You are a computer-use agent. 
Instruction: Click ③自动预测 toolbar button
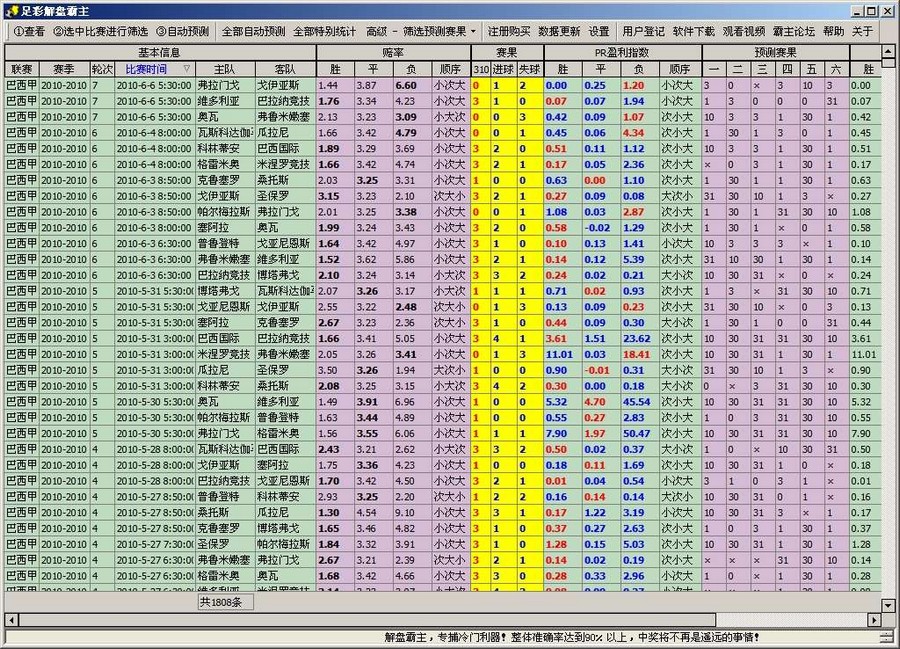click(x=183, y=32)
